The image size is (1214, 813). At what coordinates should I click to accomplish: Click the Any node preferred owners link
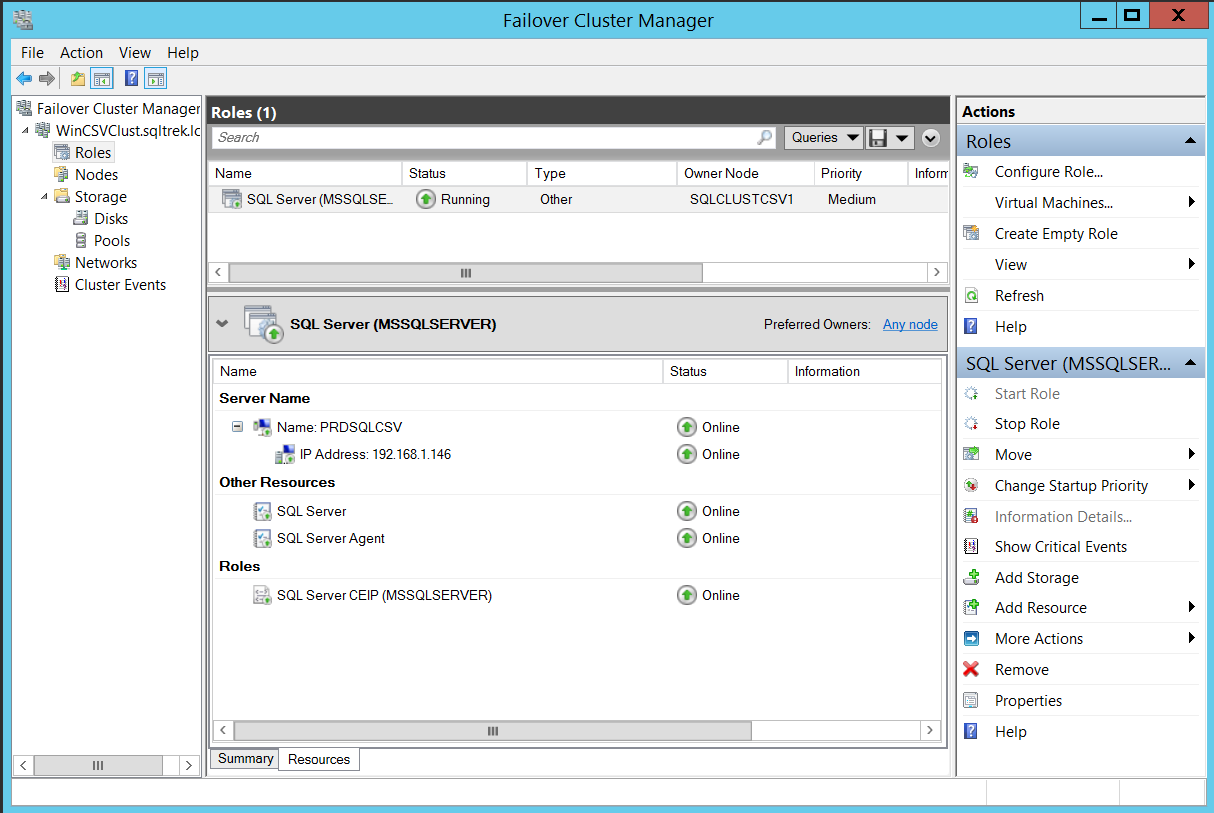(x=910, y=324)
